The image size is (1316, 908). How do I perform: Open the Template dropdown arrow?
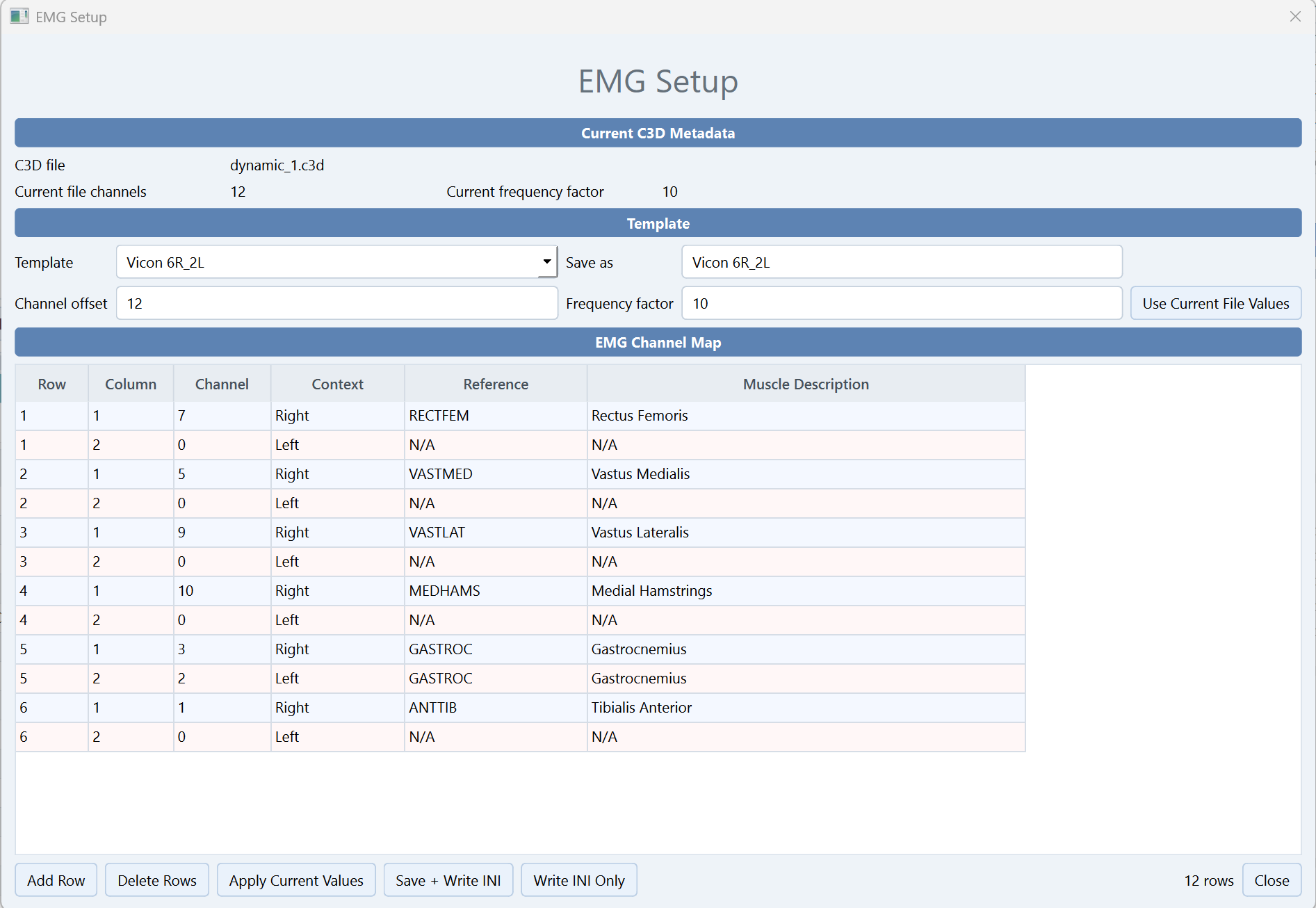[547, 262]
